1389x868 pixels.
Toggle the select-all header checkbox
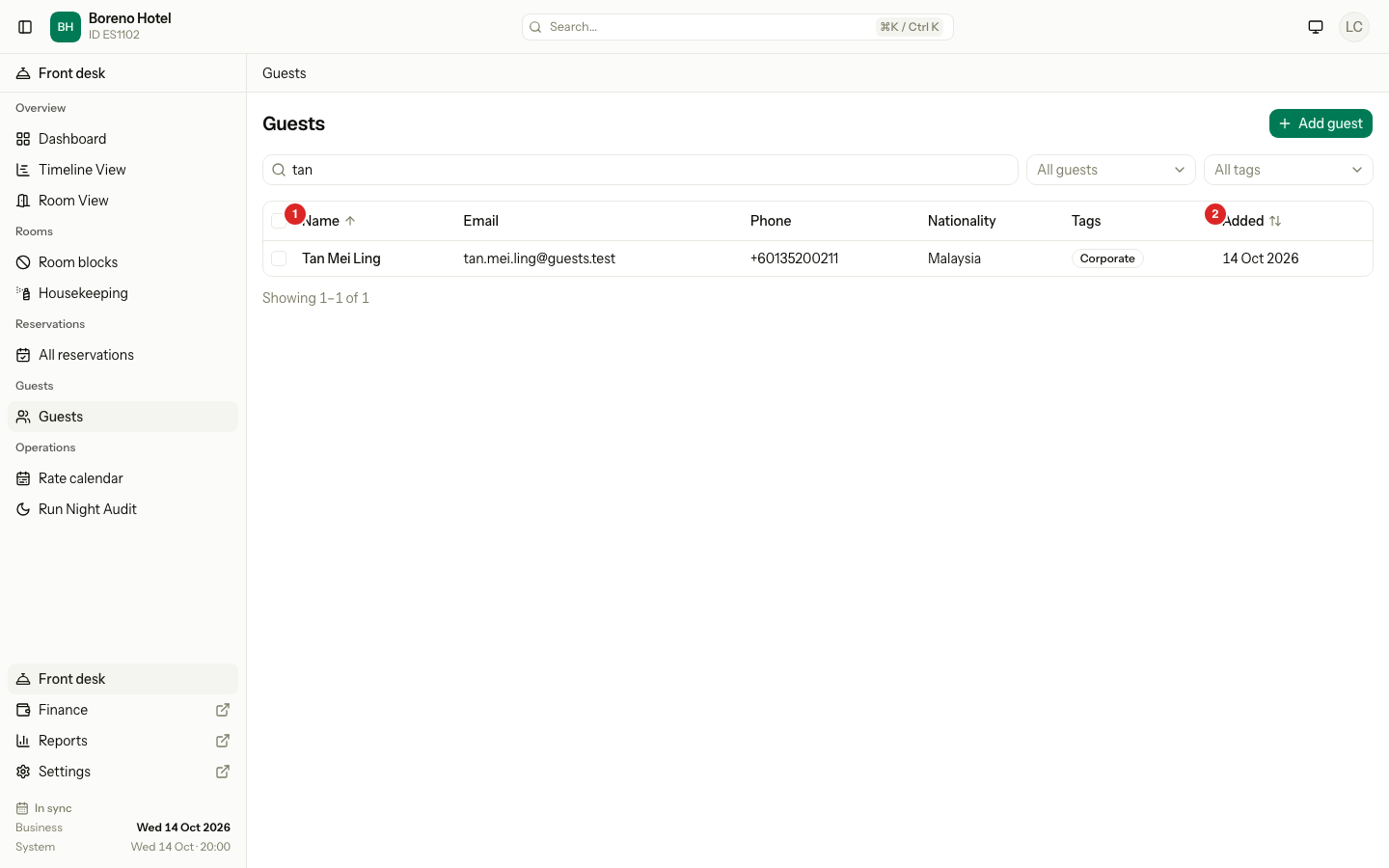click(279, 221)
